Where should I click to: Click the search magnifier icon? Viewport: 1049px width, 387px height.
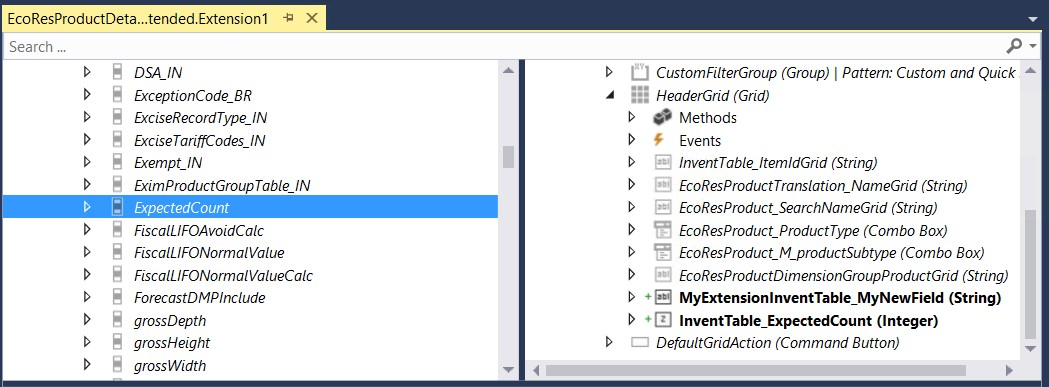coord(1015,46)
